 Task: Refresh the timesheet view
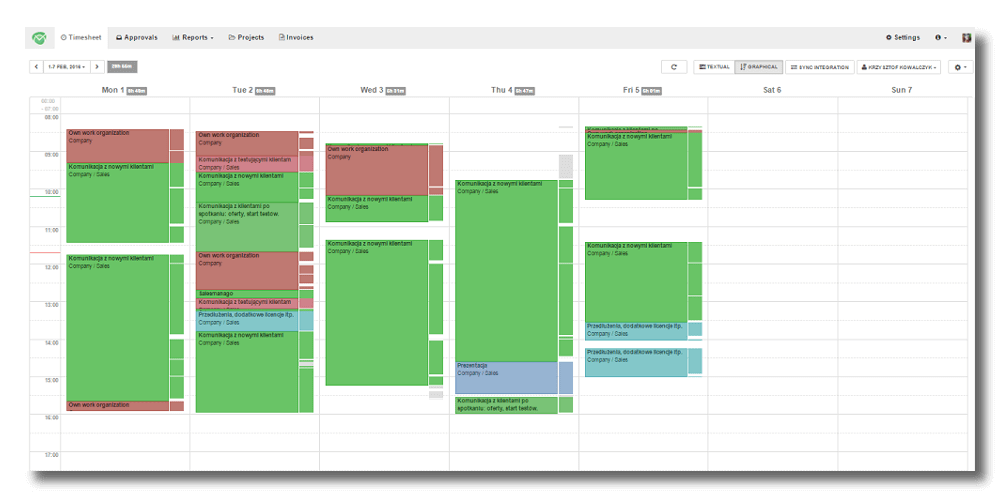coord(674,66)
